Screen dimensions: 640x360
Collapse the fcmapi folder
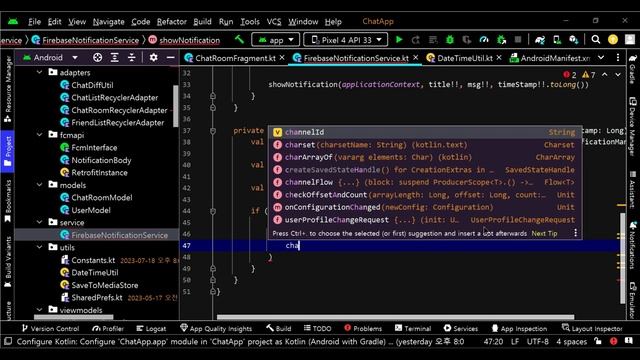(x=40, y=135)
